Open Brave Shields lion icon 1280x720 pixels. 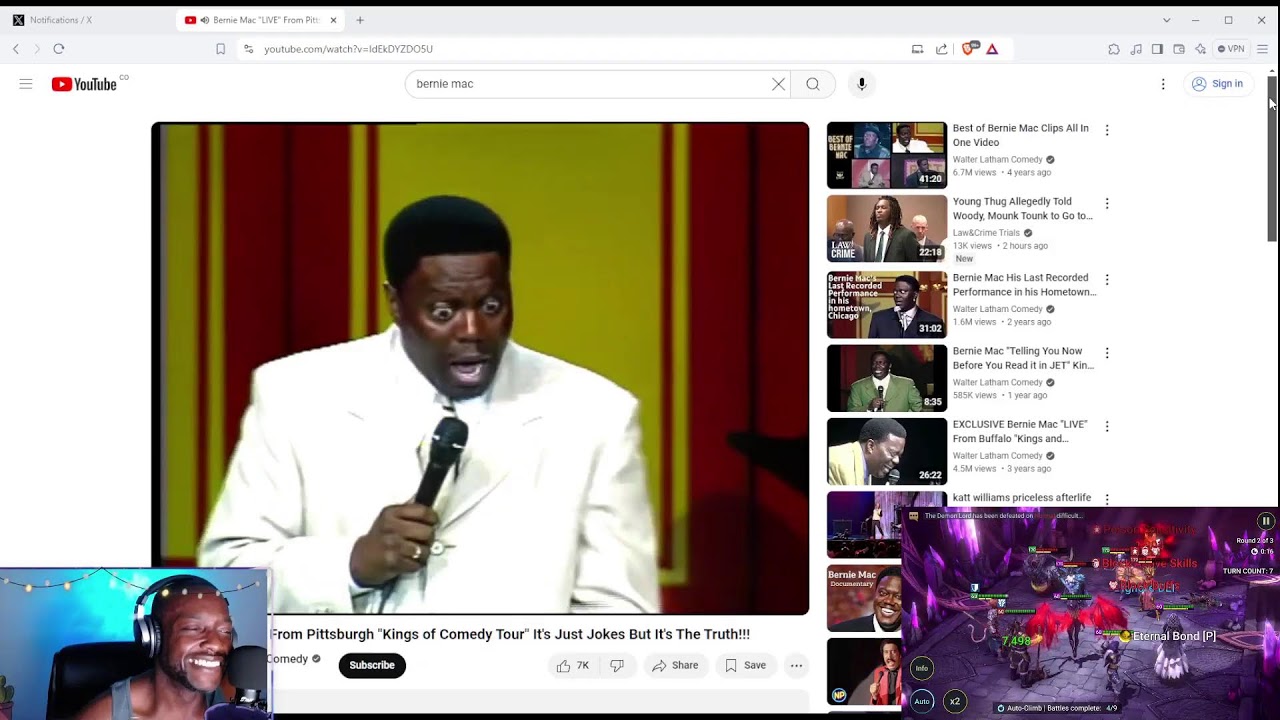pyautogui.click(x=968, y=49)
